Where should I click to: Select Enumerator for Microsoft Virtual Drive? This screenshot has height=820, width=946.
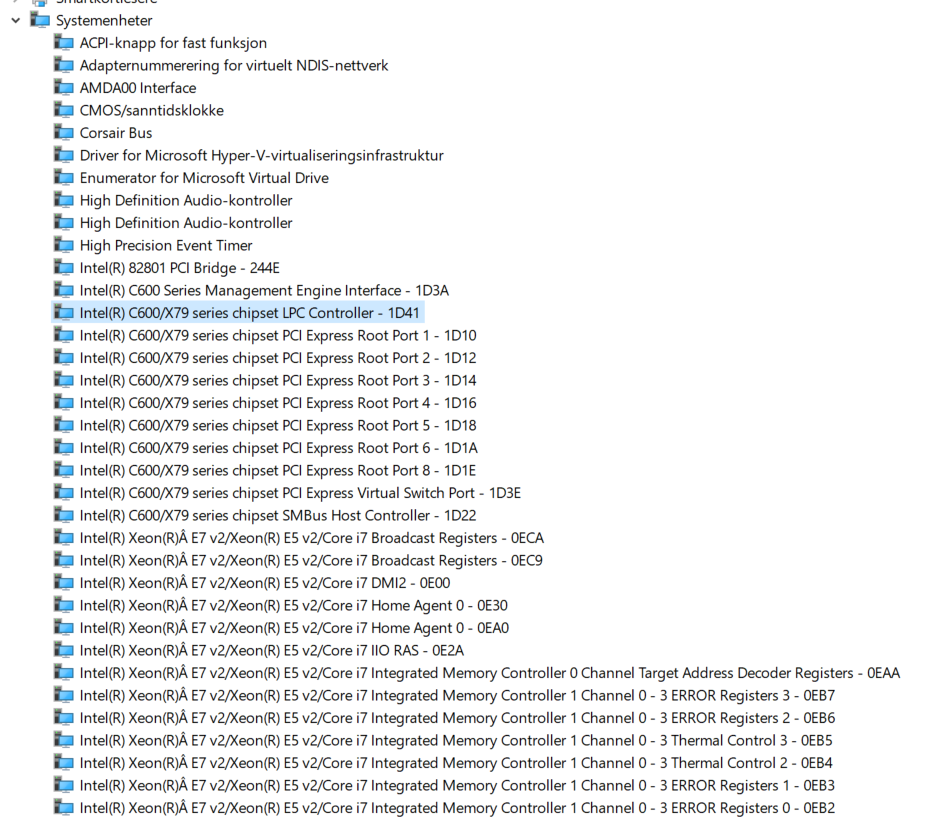coord(205,178)
